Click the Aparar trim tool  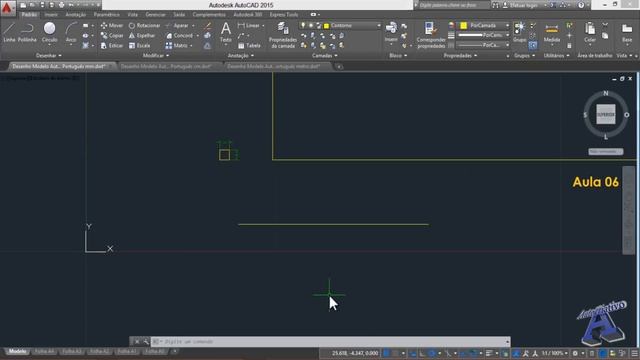click(x=177, y=25)
